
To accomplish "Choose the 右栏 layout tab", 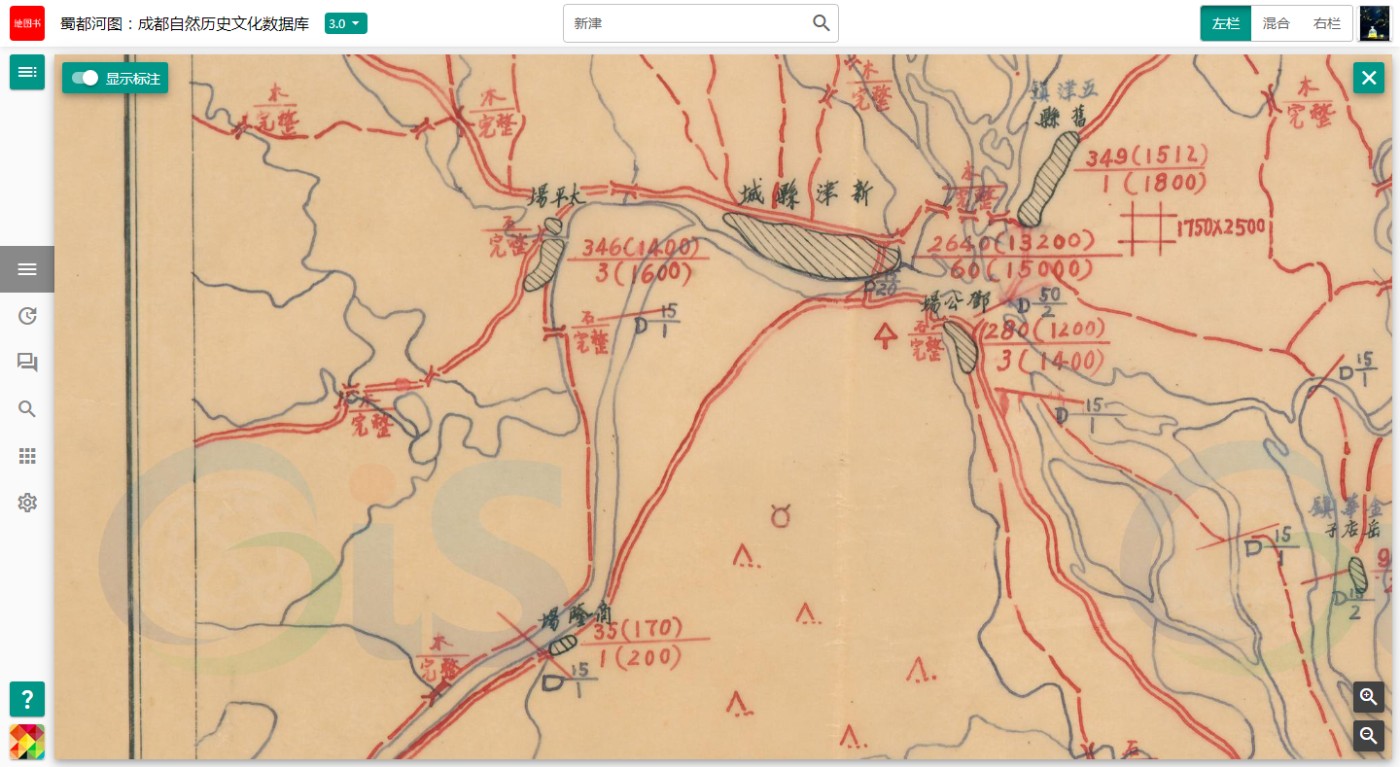I will point(1327,23).
